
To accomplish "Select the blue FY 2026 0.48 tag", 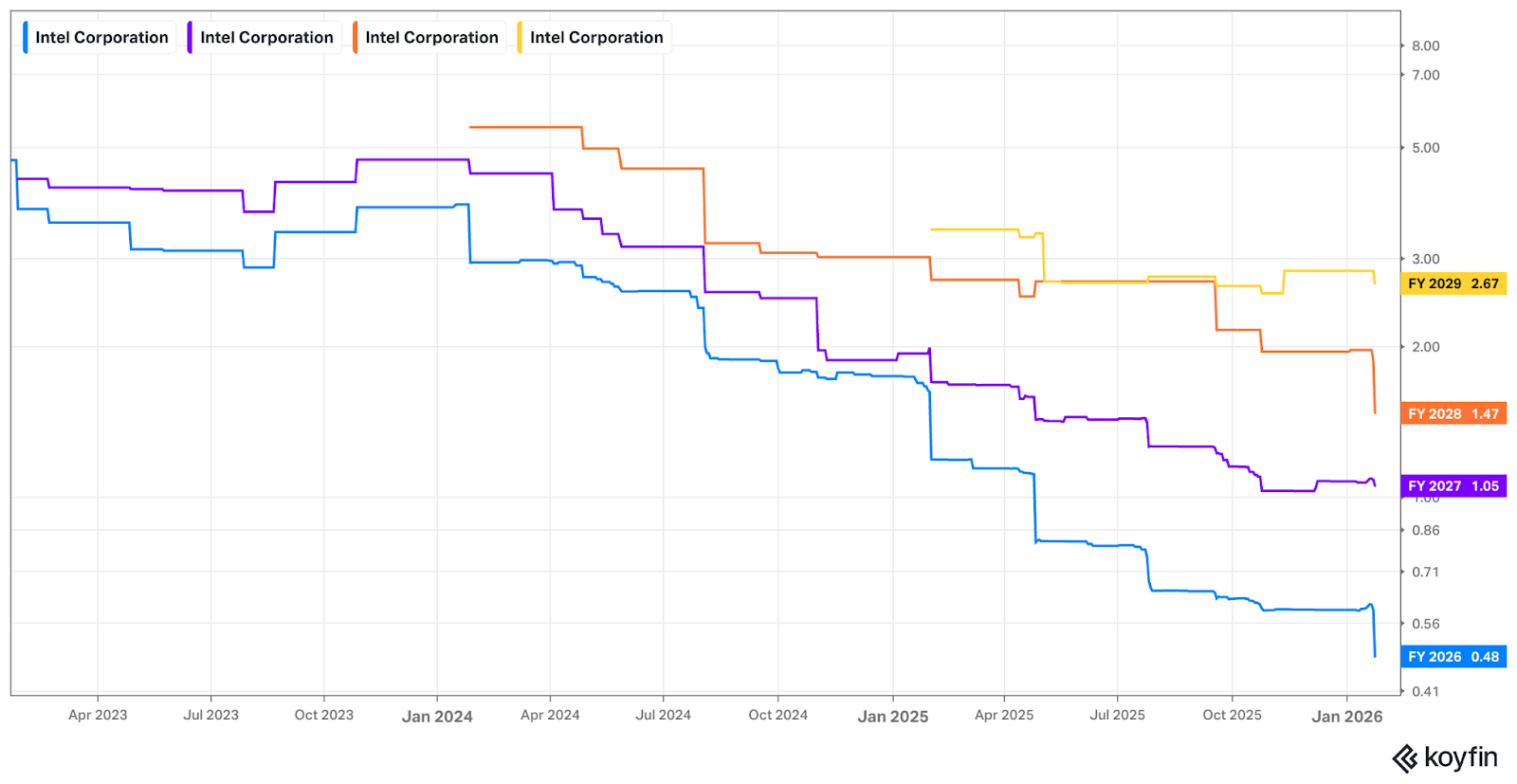I will click(1453, 657).
